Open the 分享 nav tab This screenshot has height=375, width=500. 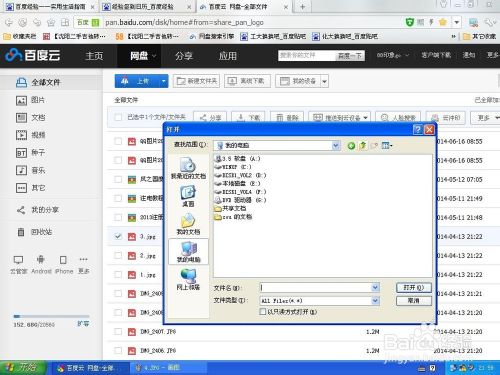[x=184, y=56]
